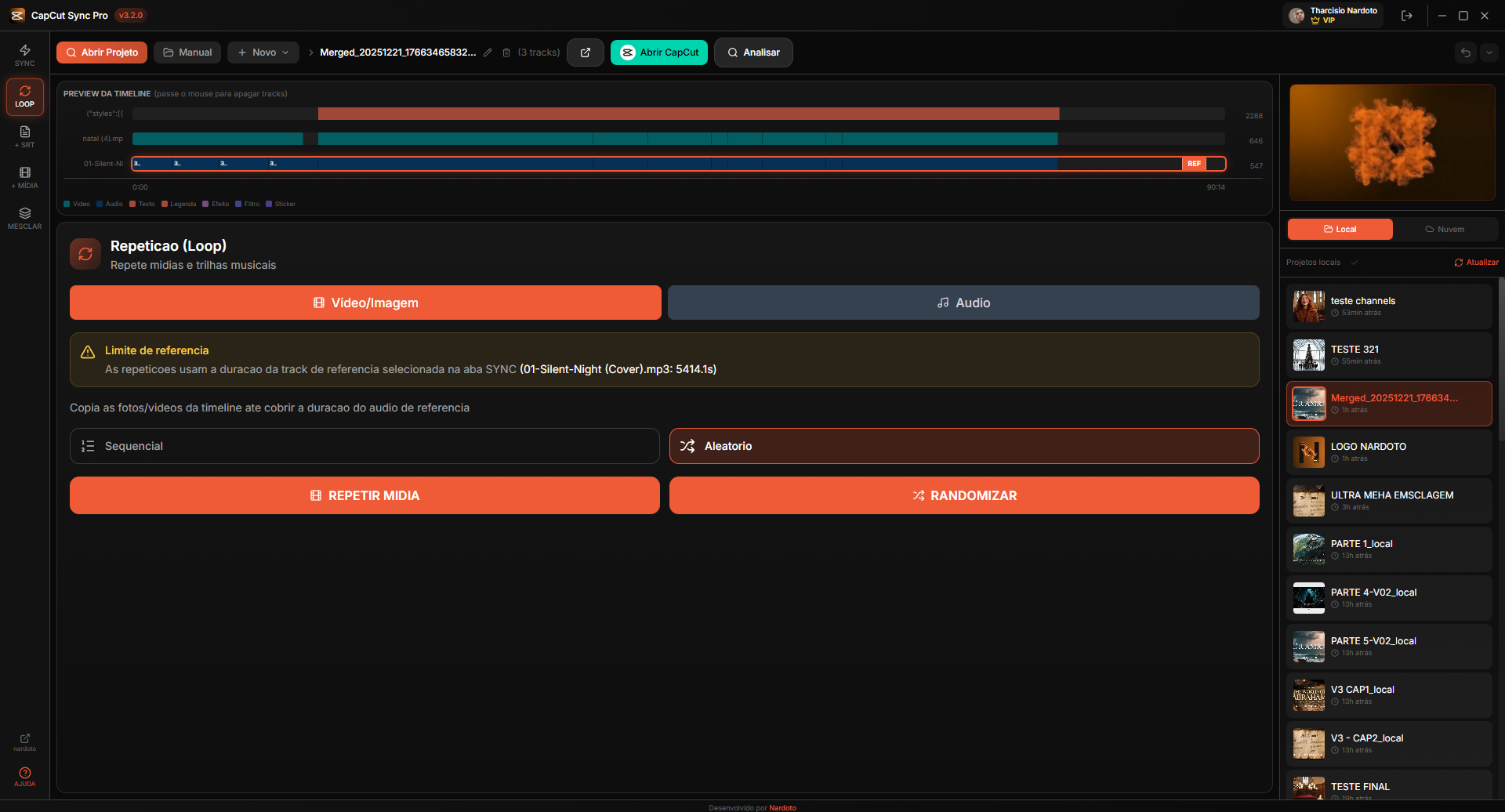This screenshot has width=1505, height=812.
Task: Select the Sequencial repeat mode
Action: [364, 445]
